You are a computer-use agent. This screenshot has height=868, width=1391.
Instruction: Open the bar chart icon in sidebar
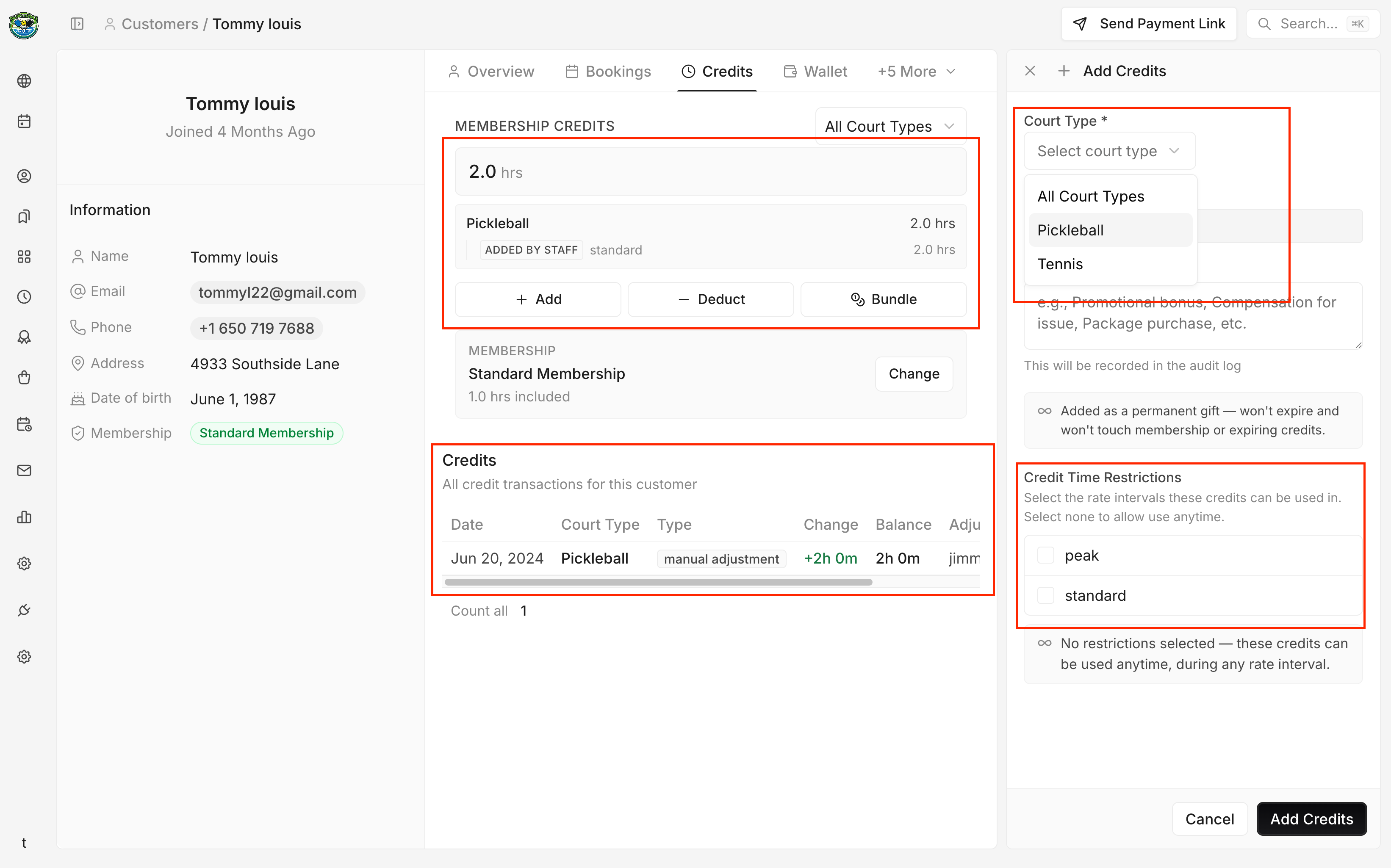24,517
